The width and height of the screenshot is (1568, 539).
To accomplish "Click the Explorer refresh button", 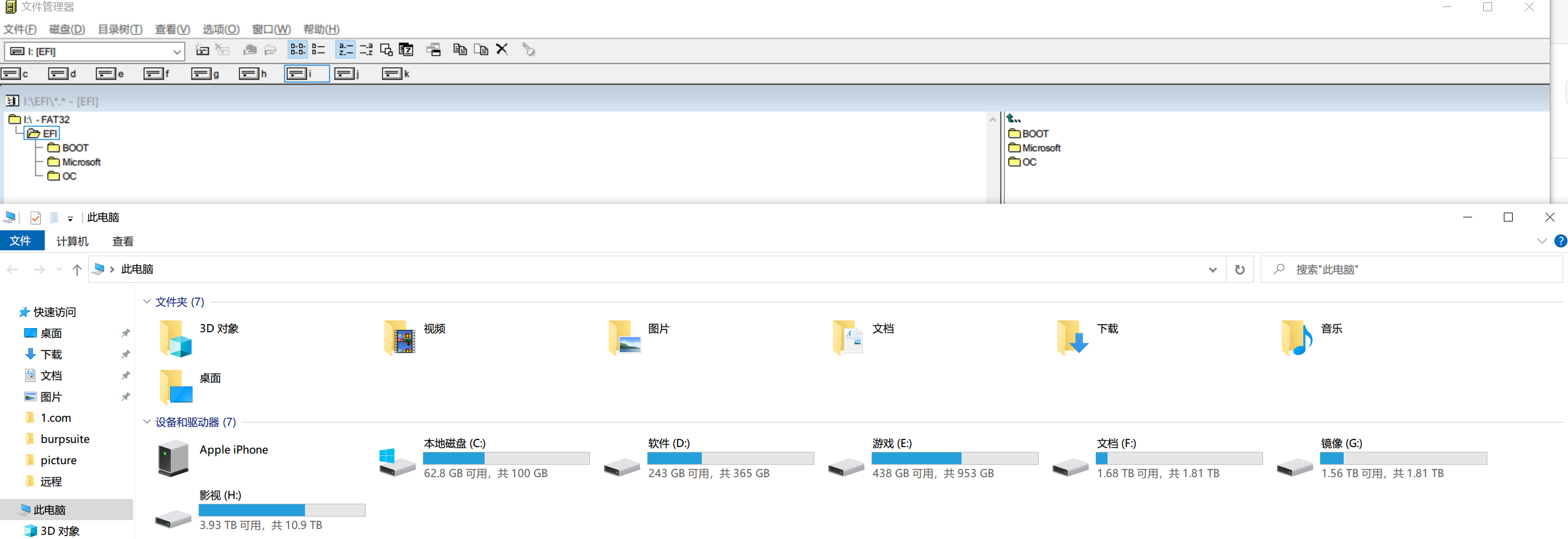I will click(x=1239, y=270).
